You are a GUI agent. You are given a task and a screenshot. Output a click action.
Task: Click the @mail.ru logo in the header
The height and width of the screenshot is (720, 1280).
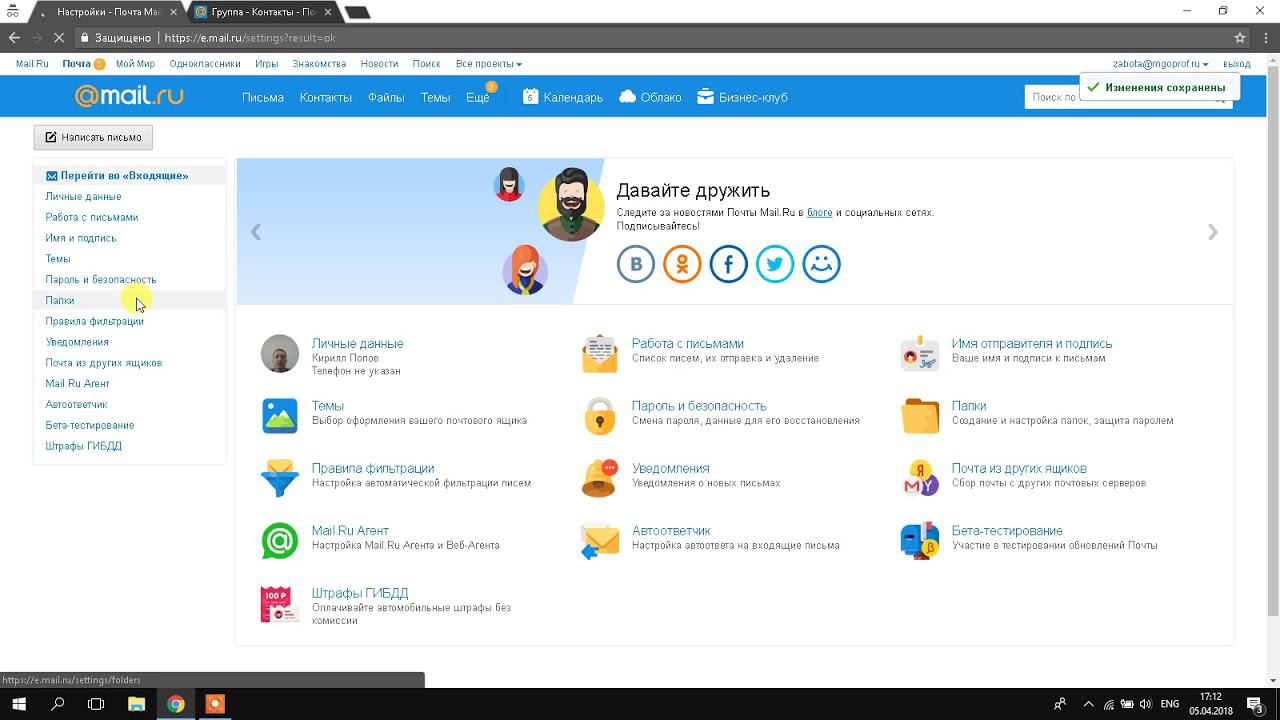coord(129,96)
